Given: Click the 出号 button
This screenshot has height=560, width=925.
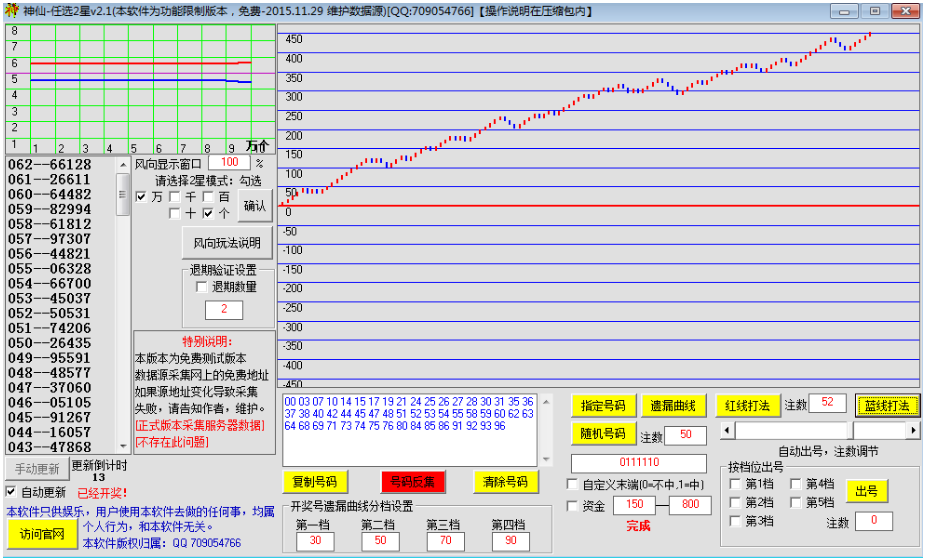Looking at the screenshot, I should coord(867,491).
